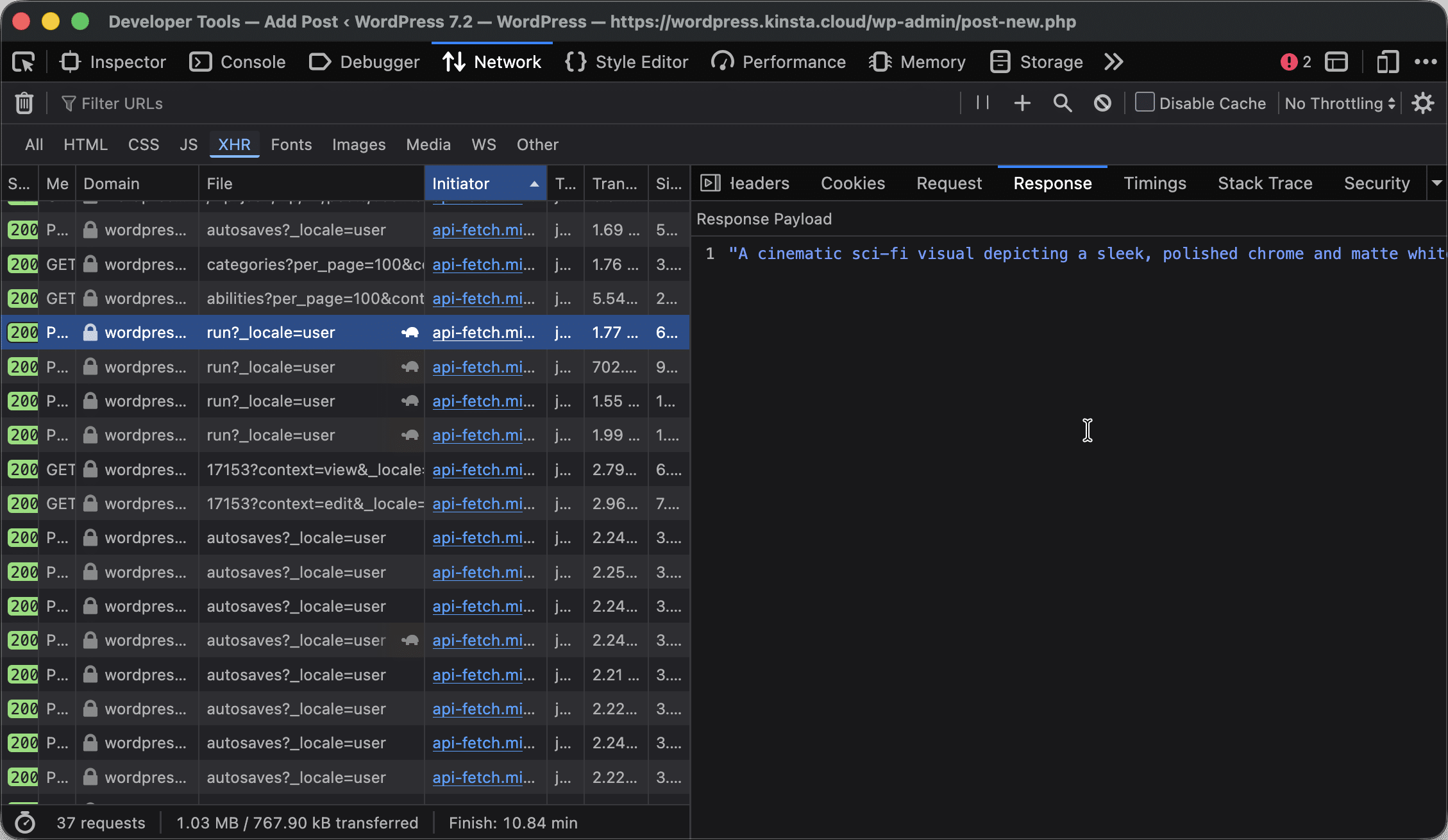1448x840 pixels.
Task: Open network search with magnifier icon
Action: click(x=1063, y=103)
